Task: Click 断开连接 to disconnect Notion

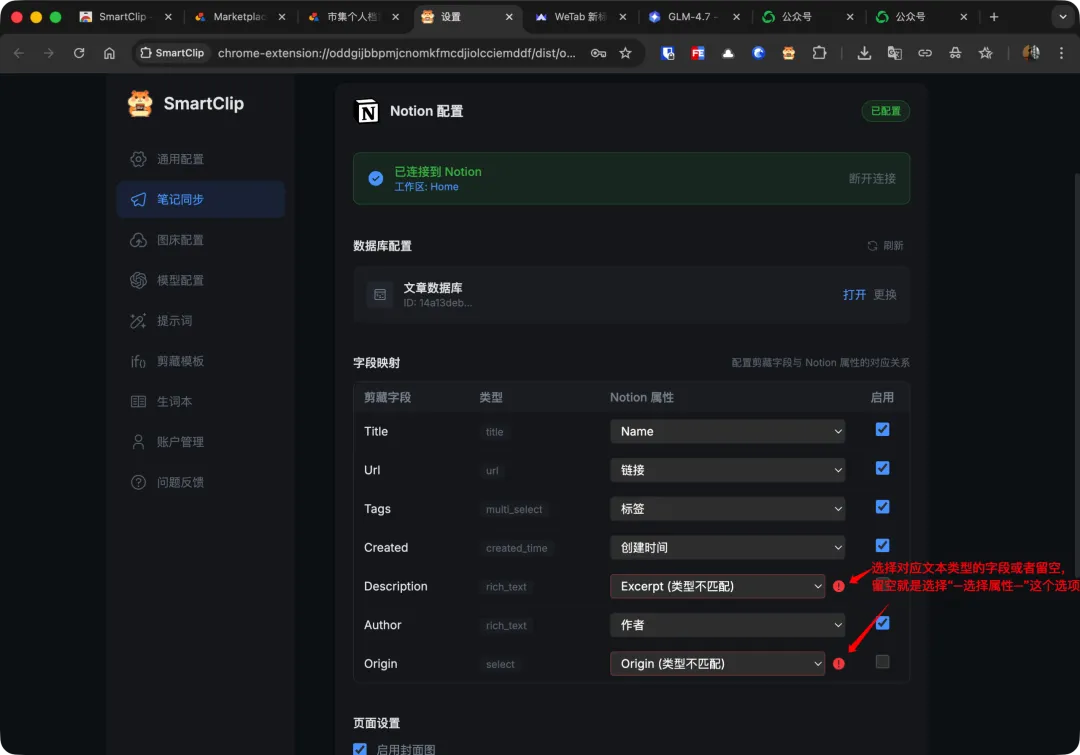Action: point(872,178)
